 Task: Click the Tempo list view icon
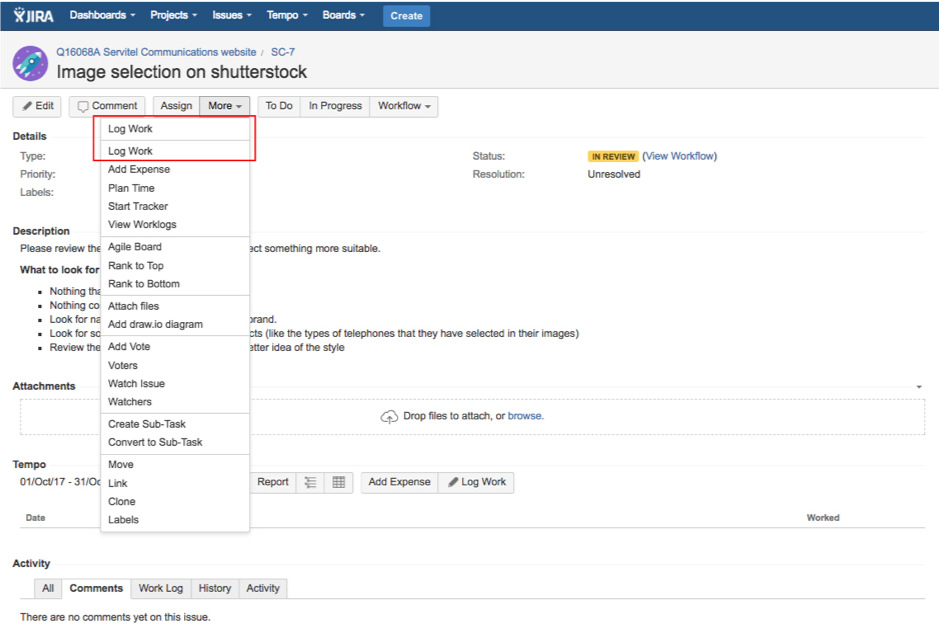[x=311, y=482]
